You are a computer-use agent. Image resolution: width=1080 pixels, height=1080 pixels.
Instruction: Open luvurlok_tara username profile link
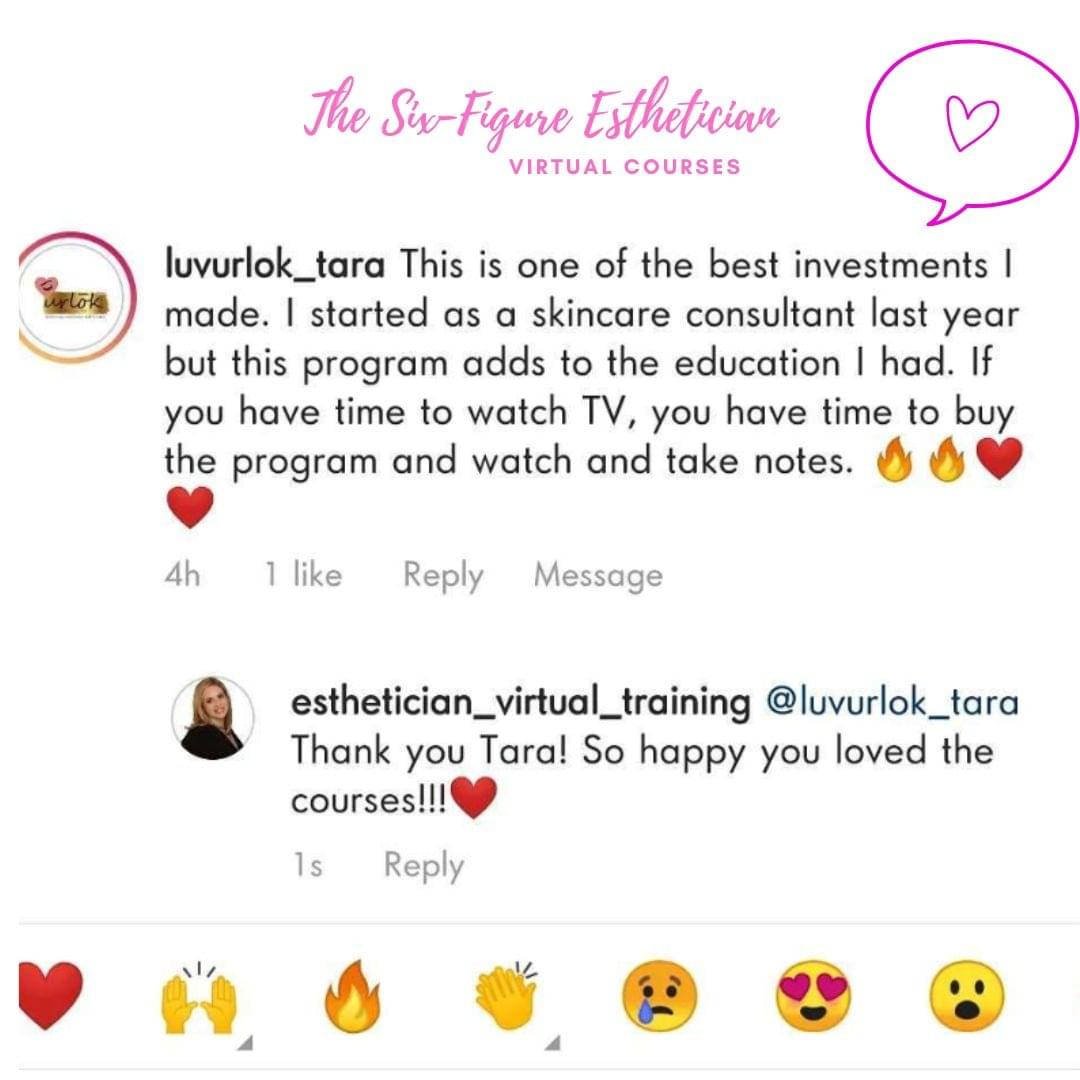pos(275,264)
